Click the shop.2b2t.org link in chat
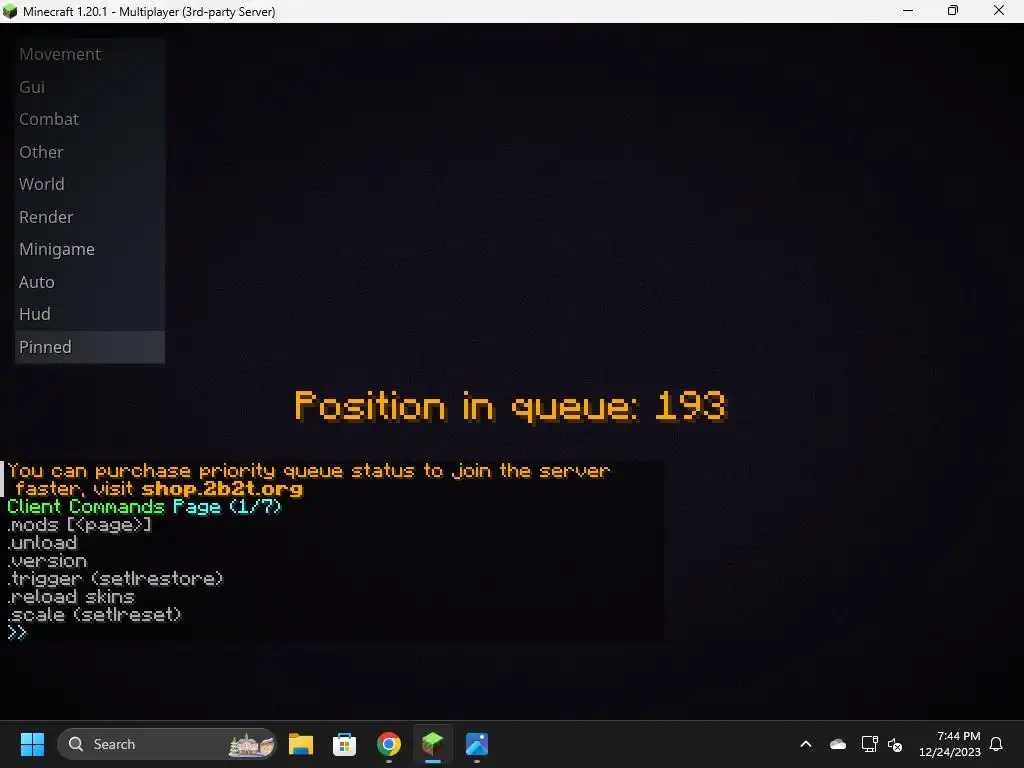 click(x=222, y=489)
